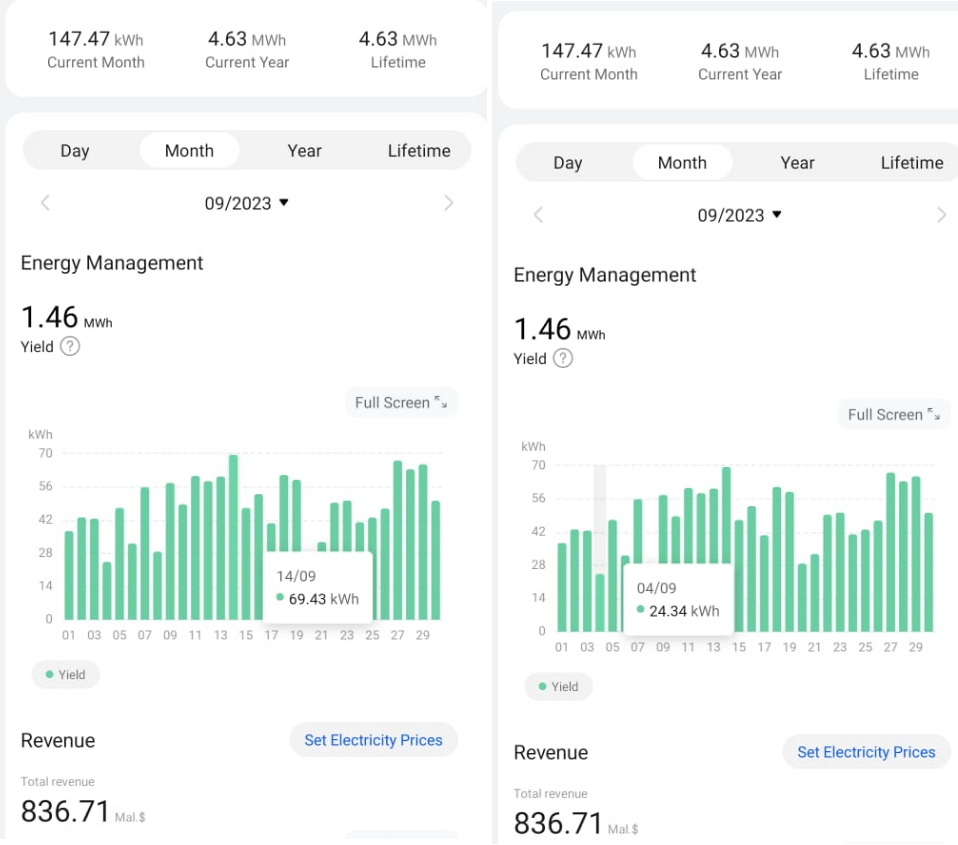
Task: Open Yield help icon in right panel
Action: click(x=563, y=358)
